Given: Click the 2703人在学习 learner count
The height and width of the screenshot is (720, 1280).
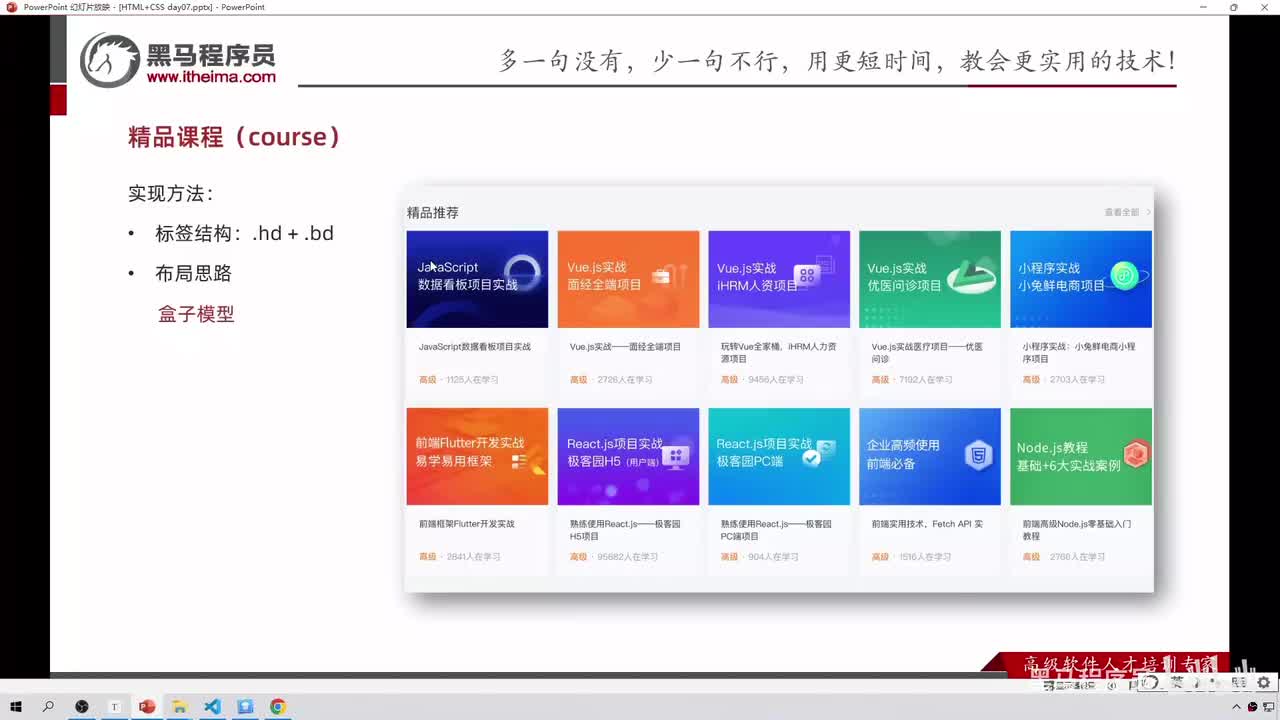Looking at the screenshot, I should coord(1077,380).
